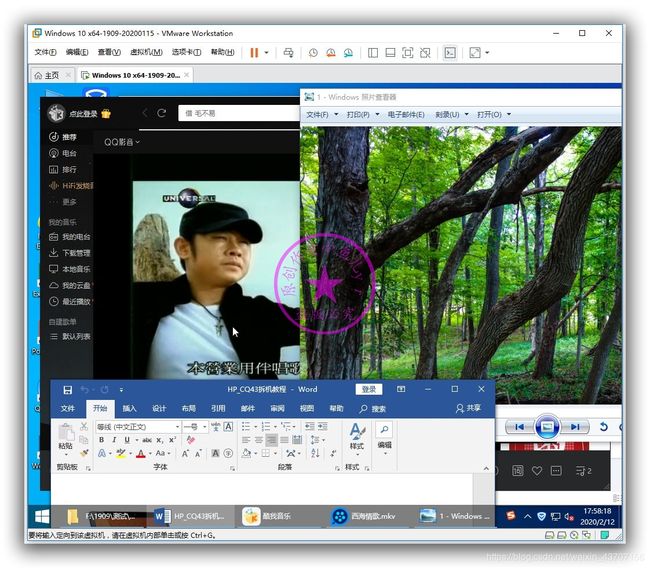Open the snapshot manager icon in VMware toolbar
The height and width of the screenshot is (568, 650).
[x=349, y=53]
